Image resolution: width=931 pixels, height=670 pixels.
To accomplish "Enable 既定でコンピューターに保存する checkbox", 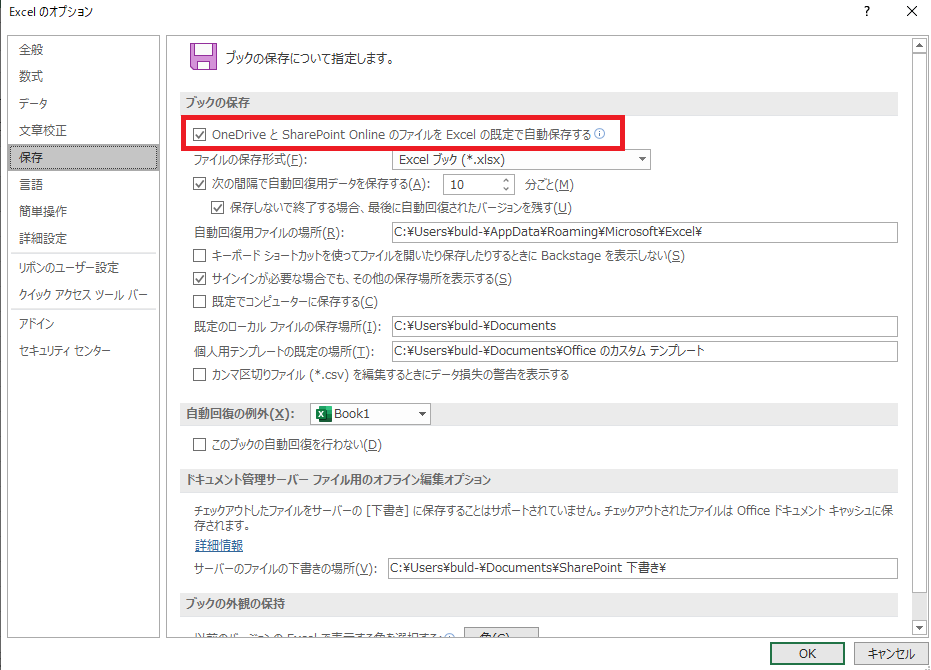I will point(200,302).
